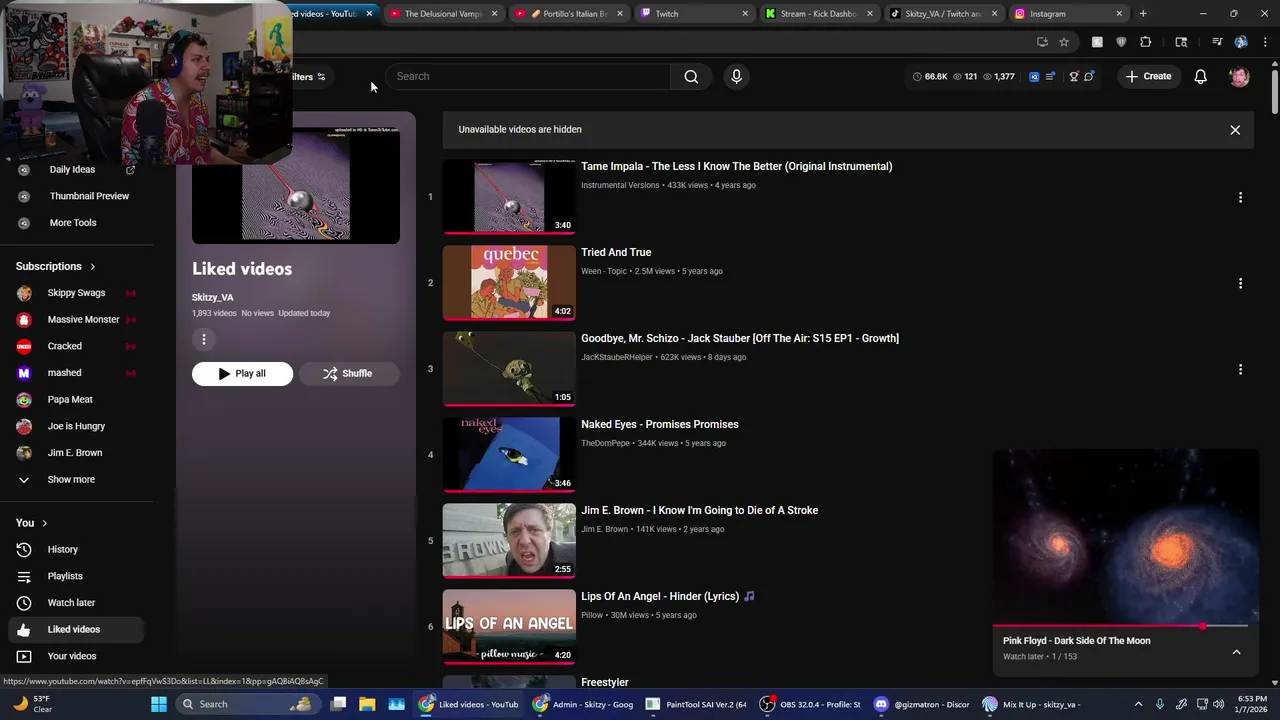Switch to Portillo's Italian Beef tab
The image size is (1280, 720).
(x=569, y=14)
